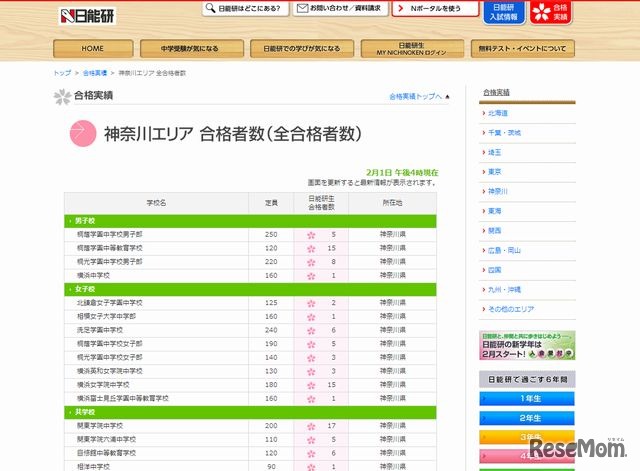Image resolution: width=640 pixels, height=471 pixels.
Task: Click the pink arrow circle beside the title
Action: [x=83, y=133]
